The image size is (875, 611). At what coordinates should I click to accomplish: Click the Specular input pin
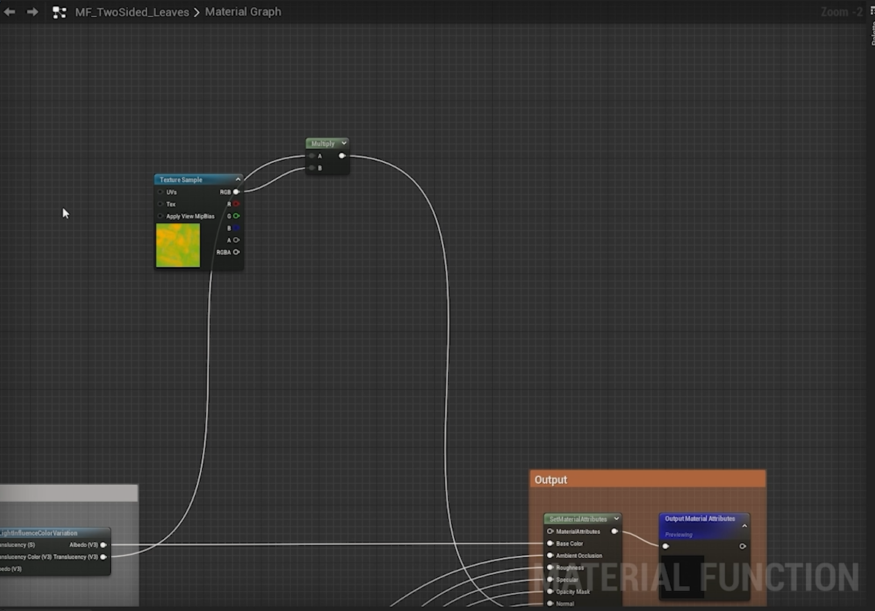click(x=550, y=580)
